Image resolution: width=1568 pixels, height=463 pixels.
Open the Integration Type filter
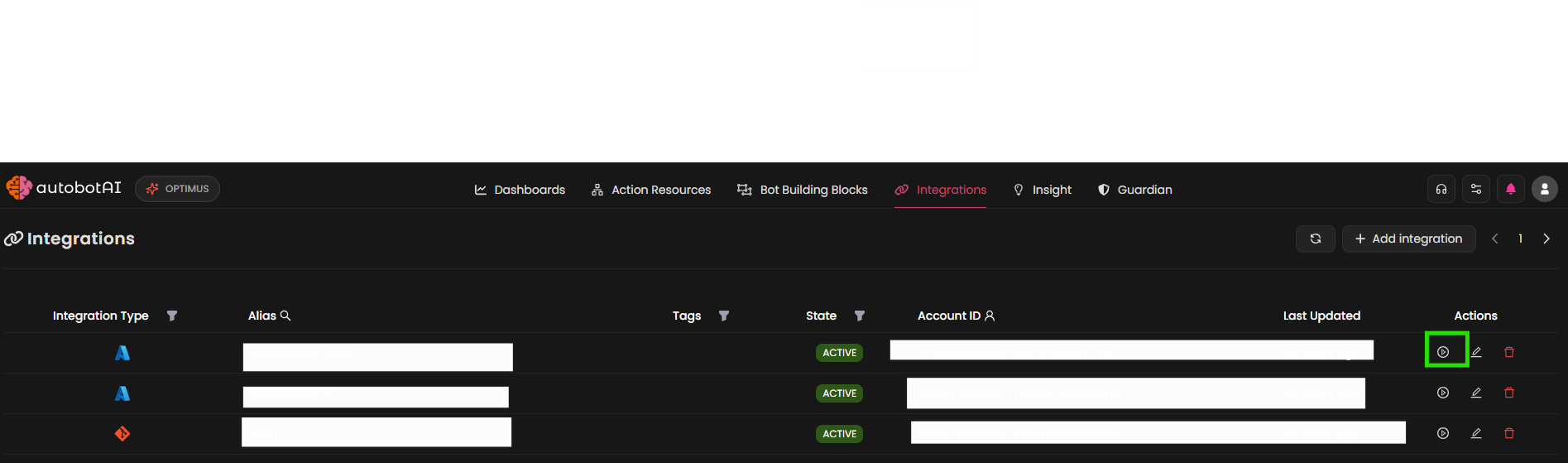pyautogui.click(x=172, y=316)
